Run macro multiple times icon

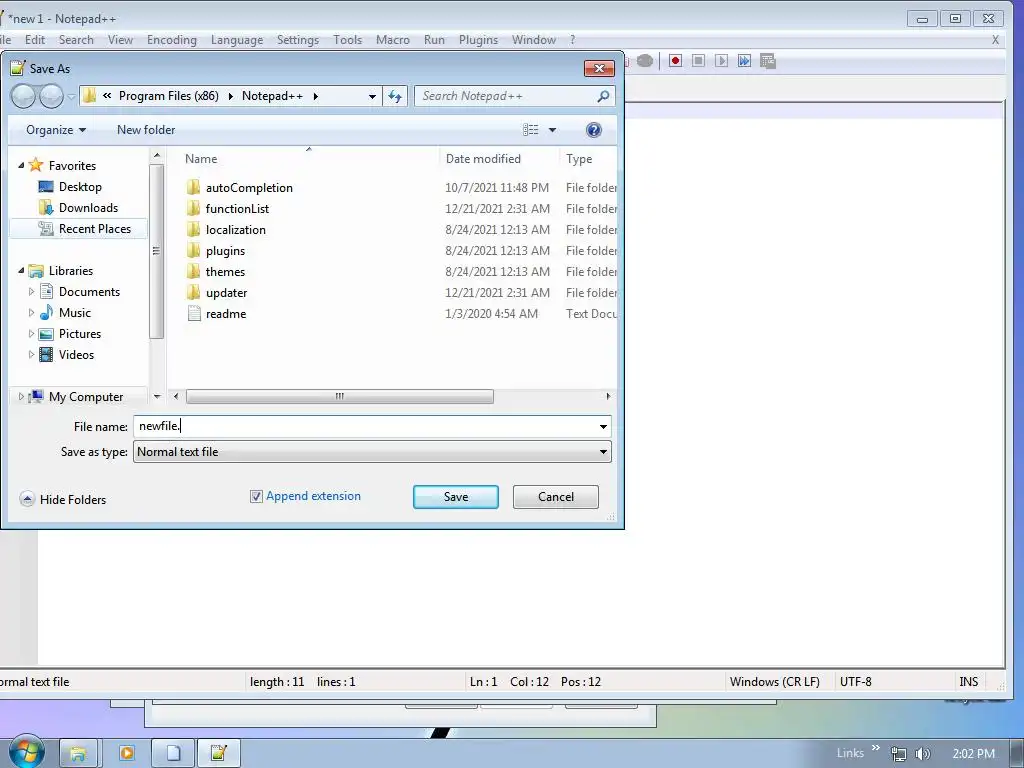744,61
